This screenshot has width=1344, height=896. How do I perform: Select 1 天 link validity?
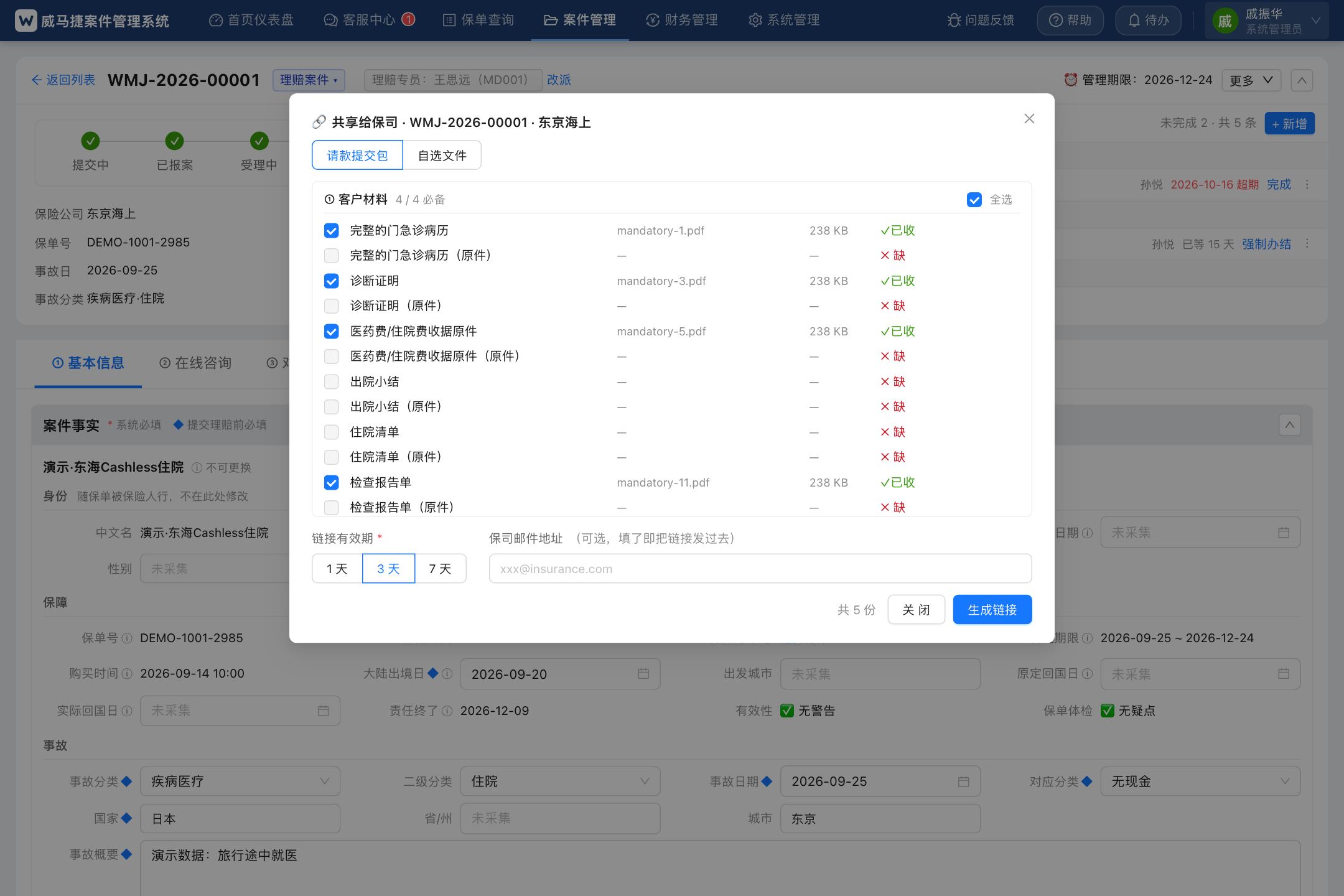tap(337, 569)
